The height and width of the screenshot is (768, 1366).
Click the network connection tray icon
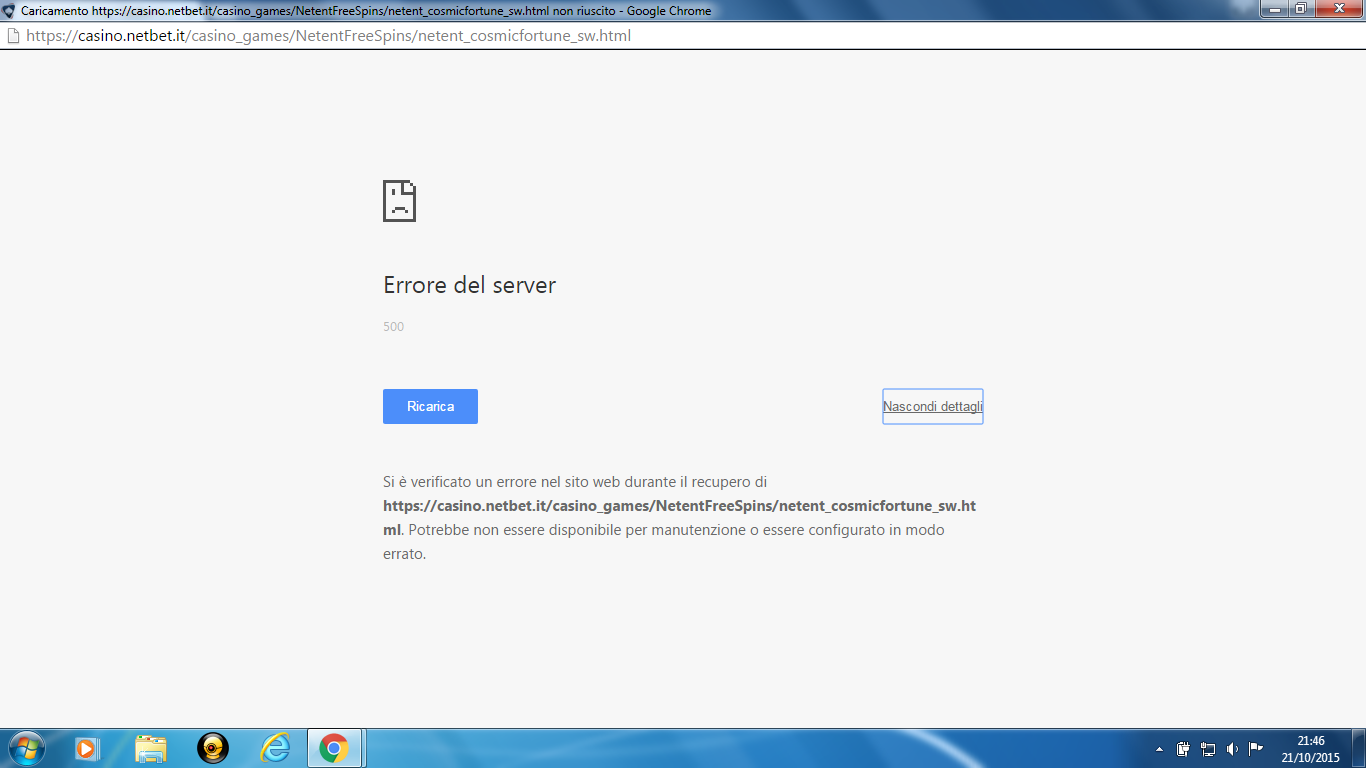pos(1208,748)
